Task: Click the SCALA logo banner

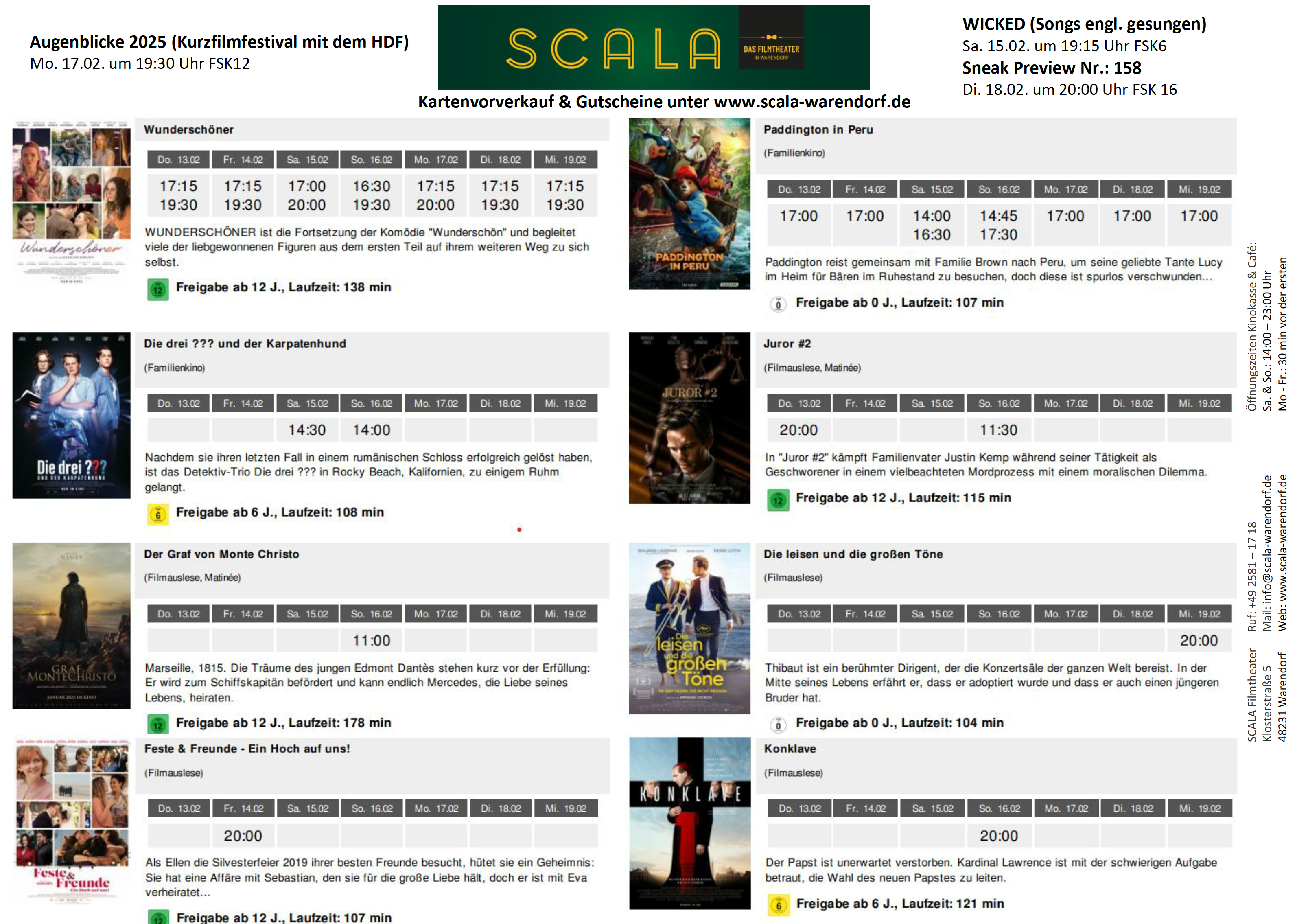Action: coord(653,47)
